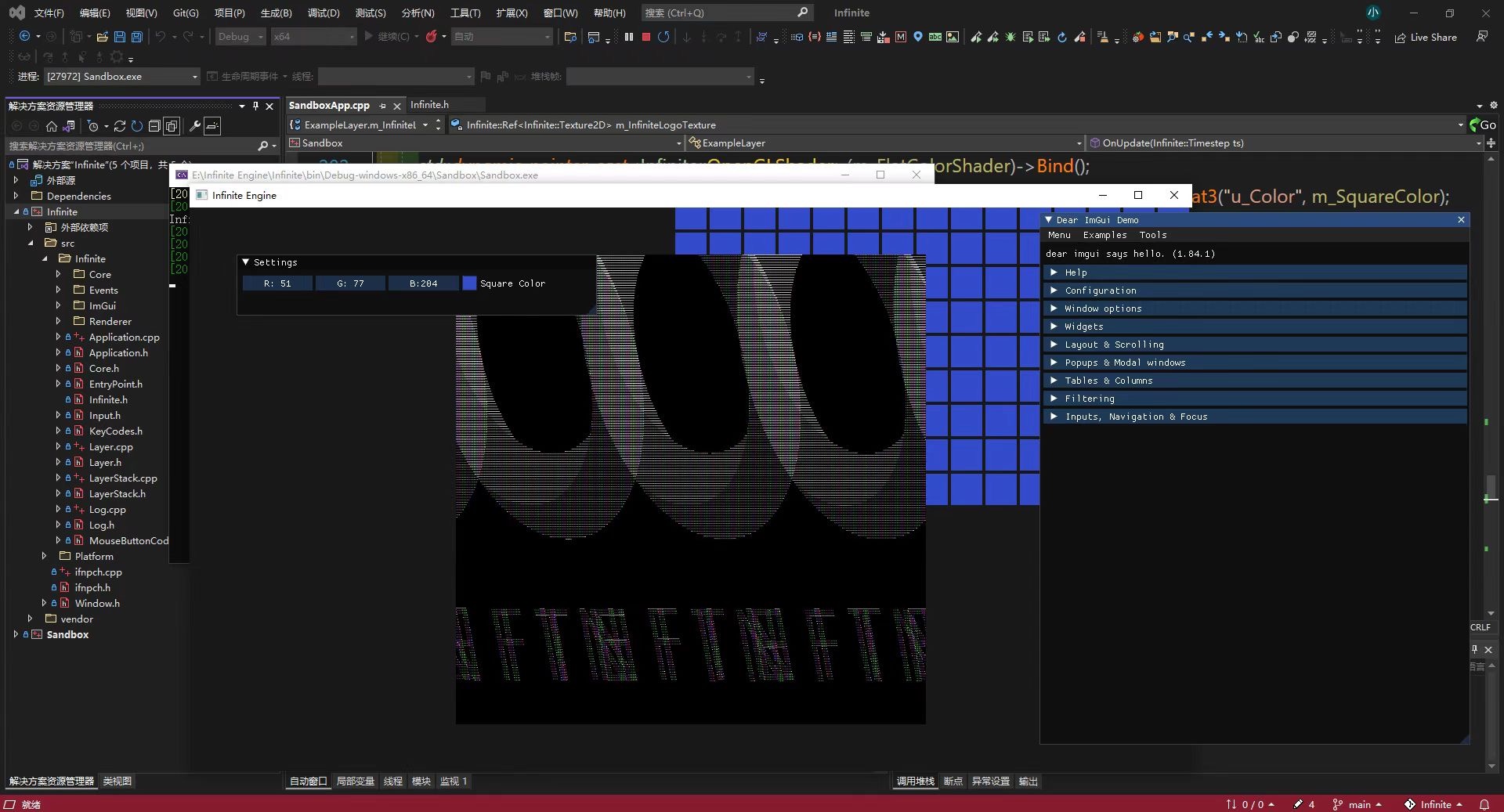Toggle the pin on Solution Explorer panel
1504x812 pixels.
pos(255,106)
